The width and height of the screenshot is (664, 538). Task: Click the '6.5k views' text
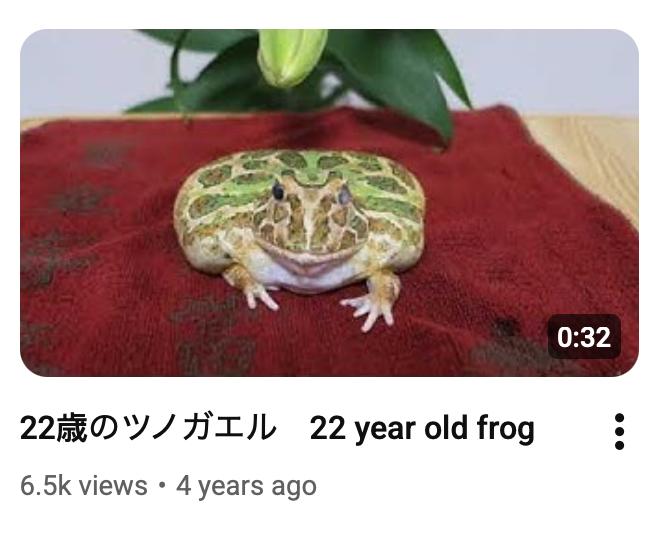pos(84,485)
